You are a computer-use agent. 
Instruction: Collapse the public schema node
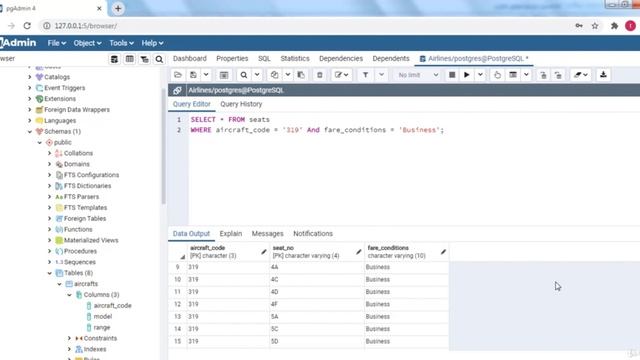click(40, 142)
